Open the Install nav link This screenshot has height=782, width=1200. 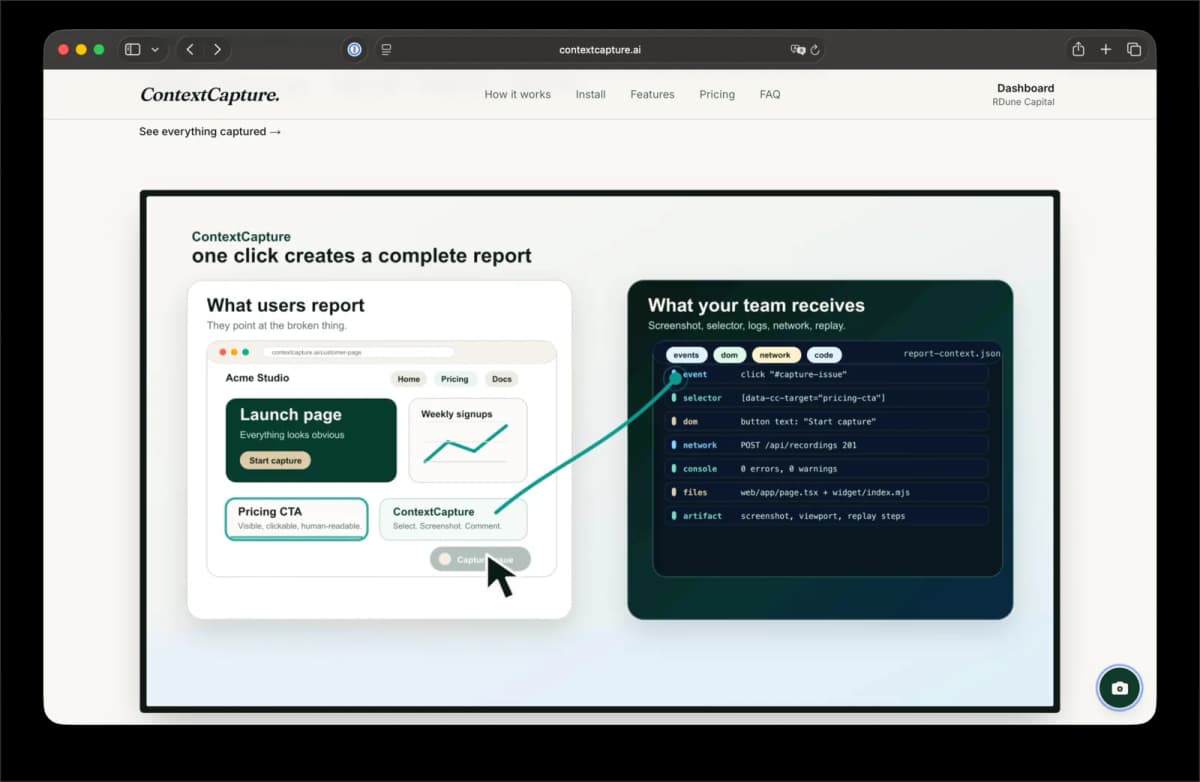(590, 94)
